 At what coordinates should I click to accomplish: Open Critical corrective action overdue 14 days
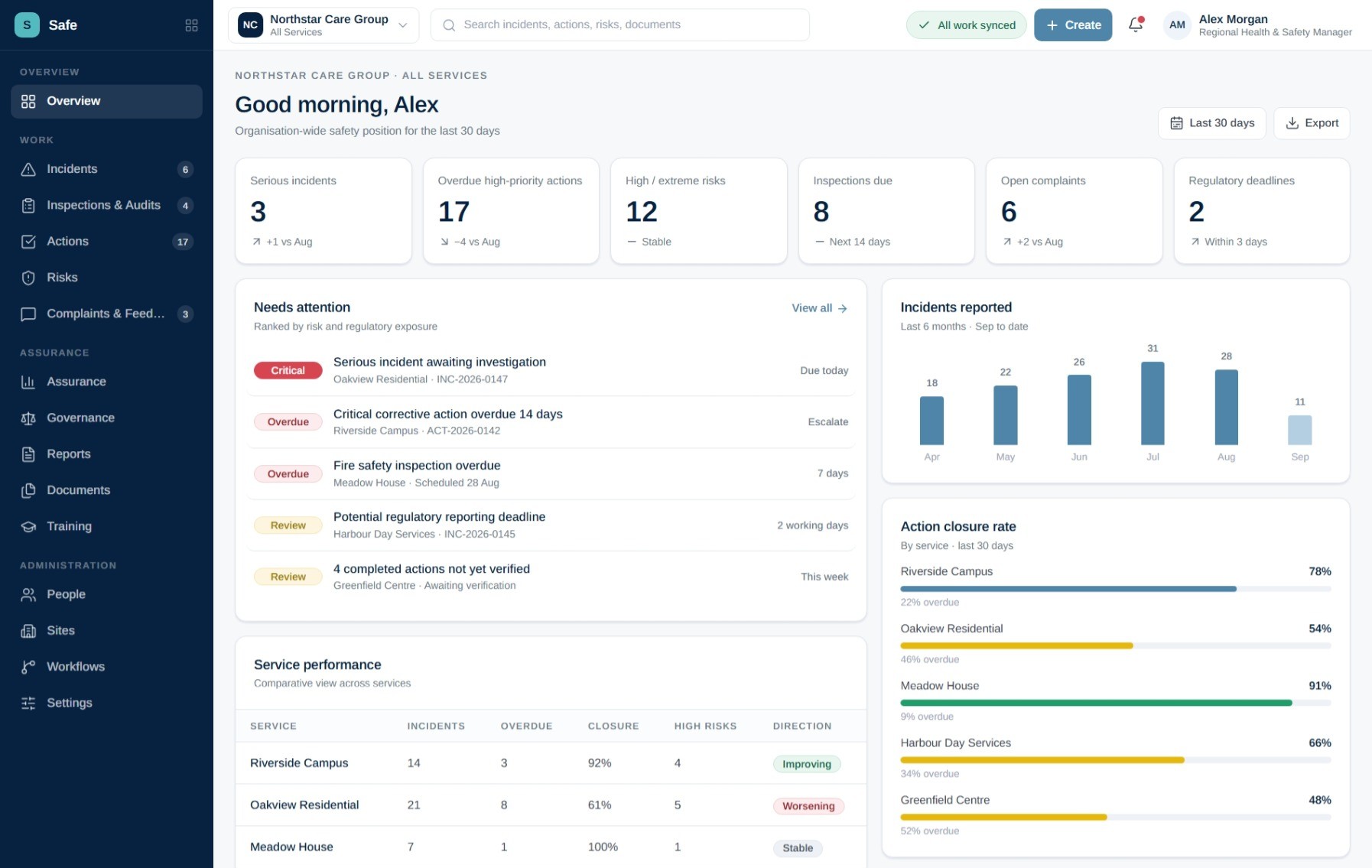tap(551, 422)
